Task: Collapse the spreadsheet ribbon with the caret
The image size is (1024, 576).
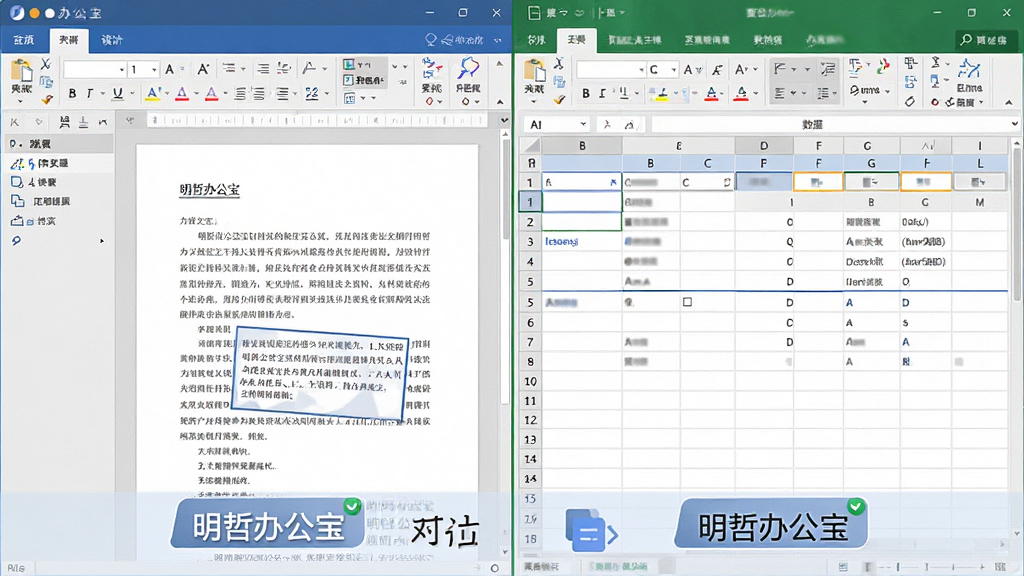Action: 1009,103
